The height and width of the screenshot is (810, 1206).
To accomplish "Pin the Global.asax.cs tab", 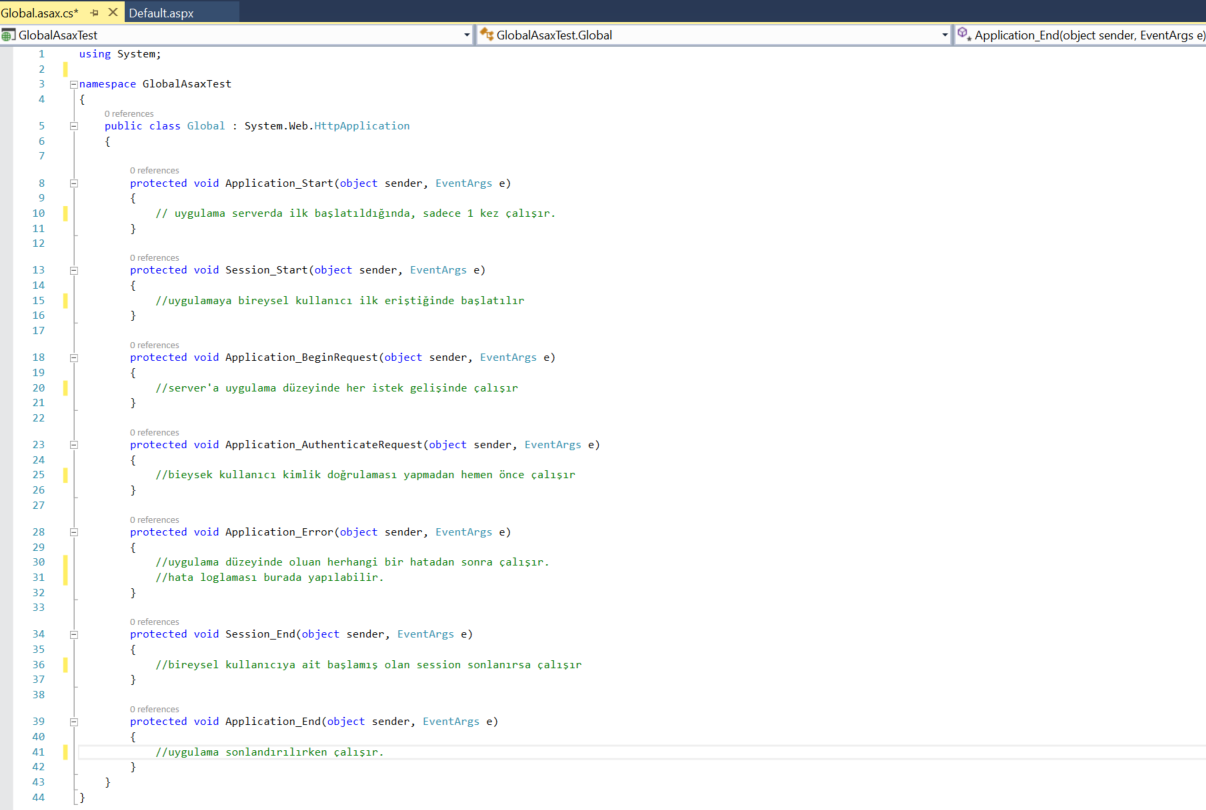I will click(94, 14).
